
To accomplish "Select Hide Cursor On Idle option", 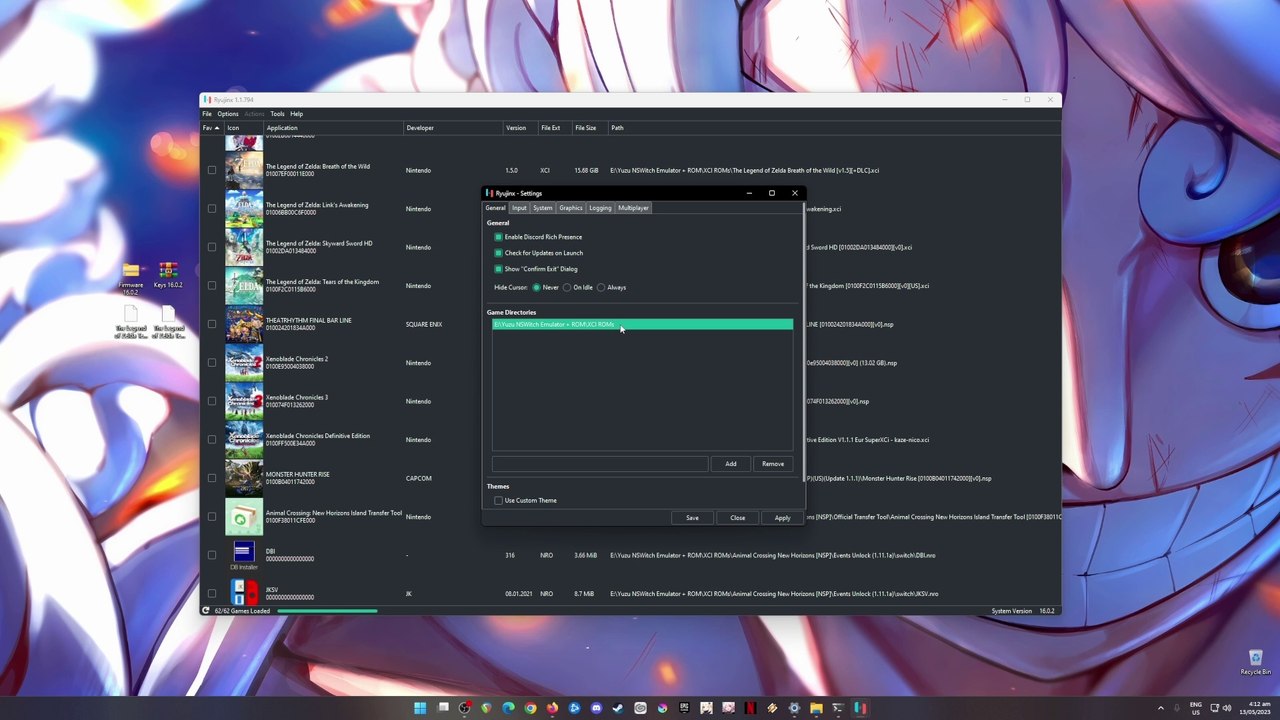I will coord(567,287).
